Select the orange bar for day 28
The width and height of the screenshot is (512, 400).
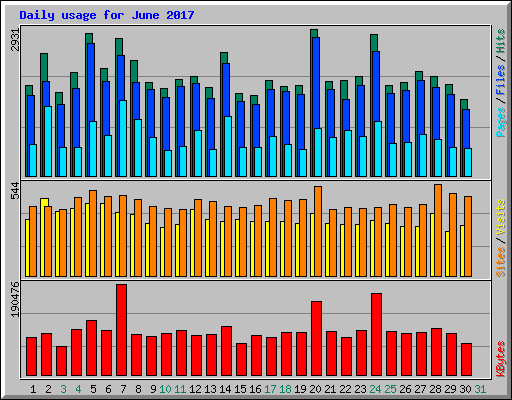tap(438, 230)
